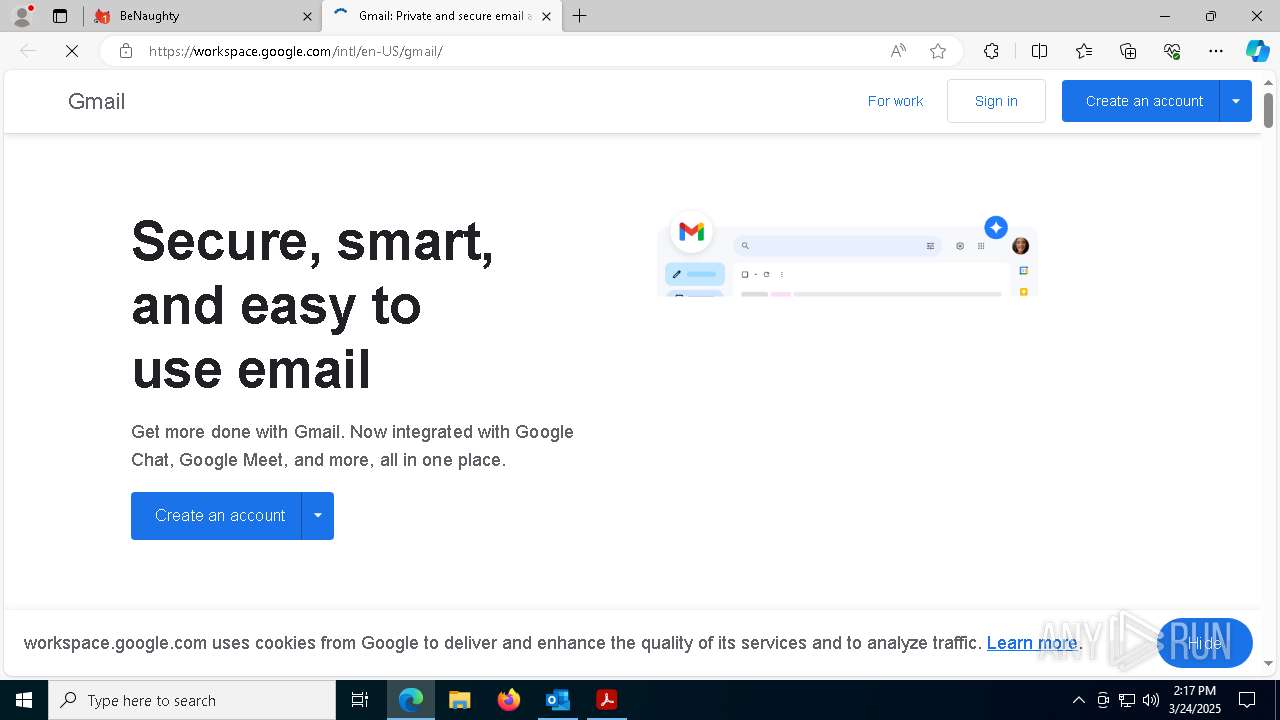Go back using the arrow
1280x720 pixels.
pos(28,51)
